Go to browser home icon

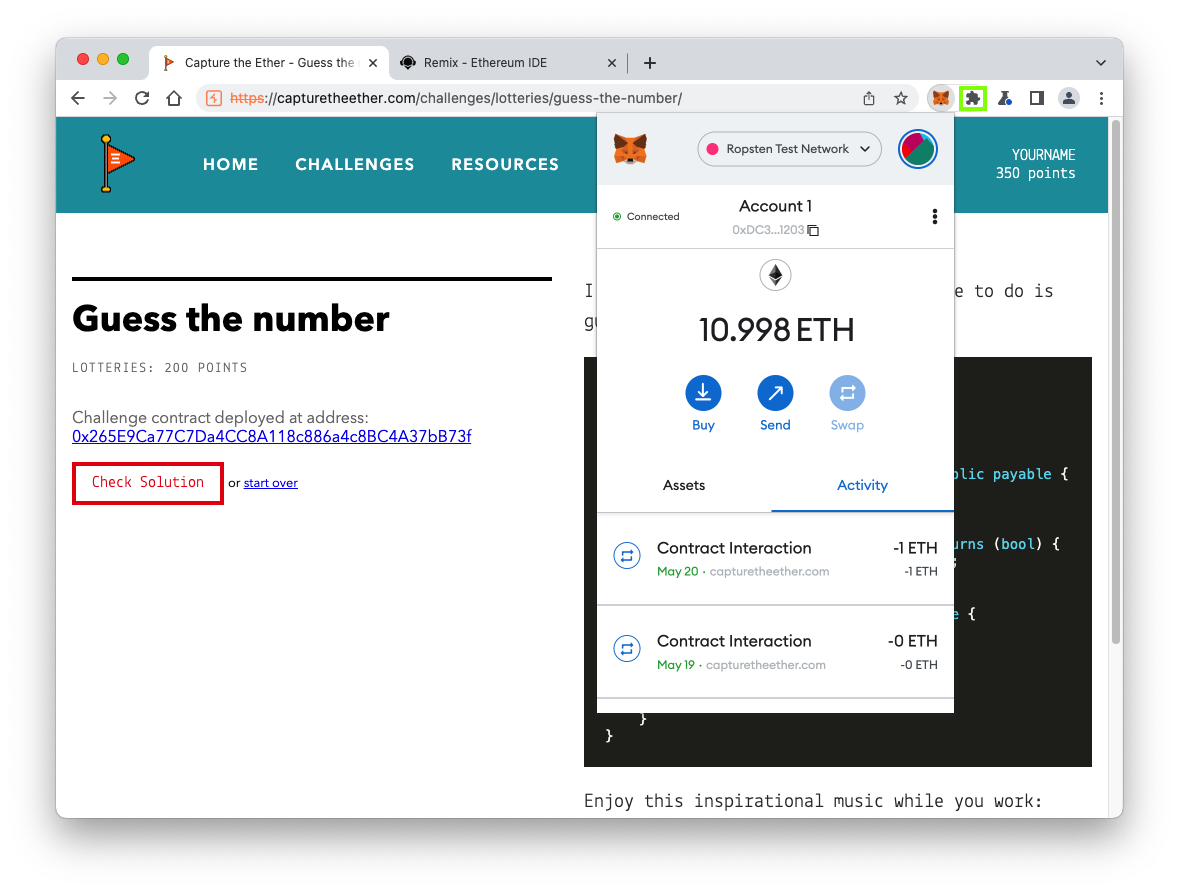(x=174, y=99)
